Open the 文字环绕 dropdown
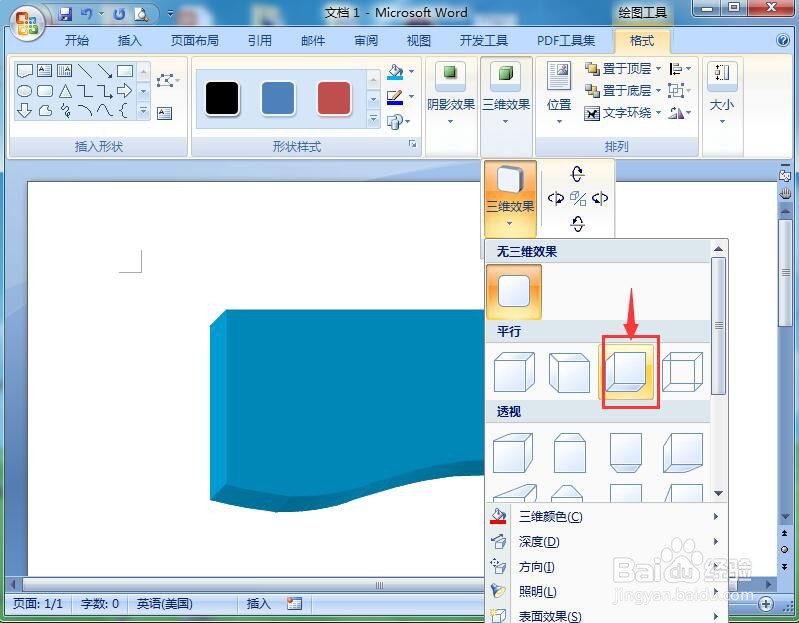The height and width of the screenshot is (623, 799). click(623, 113)
